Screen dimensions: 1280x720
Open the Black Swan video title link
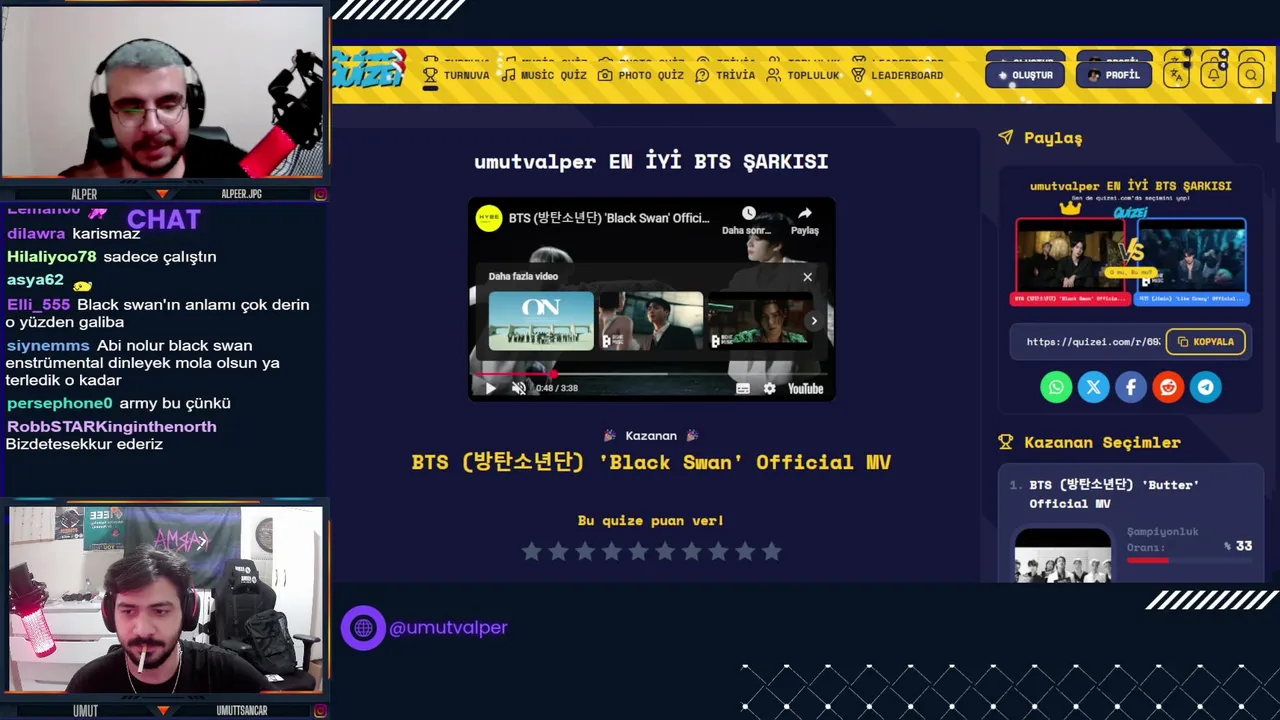click(609, 218)
